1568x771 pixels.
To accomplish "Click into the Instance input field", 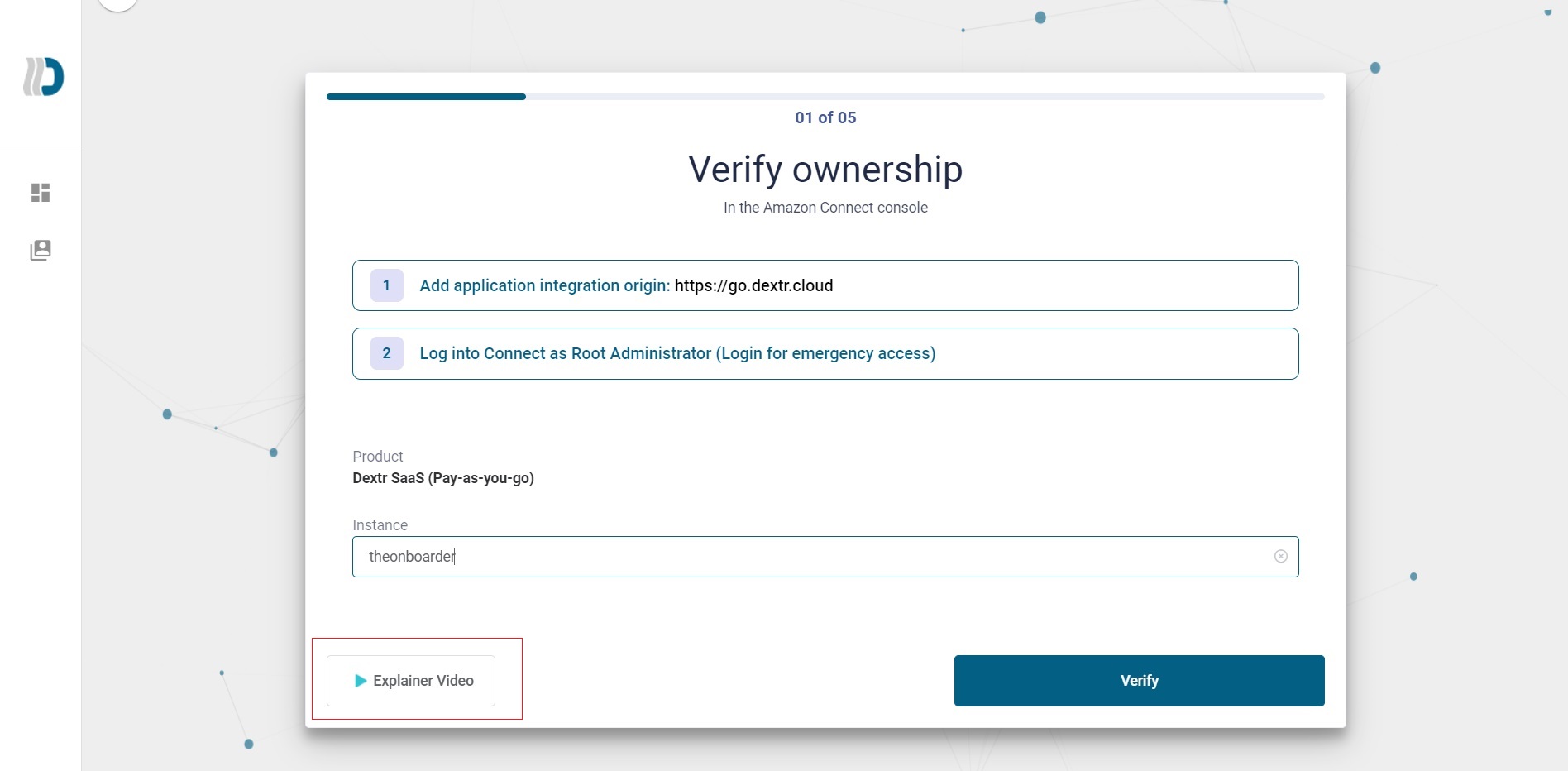I will [x=825, y=557].
